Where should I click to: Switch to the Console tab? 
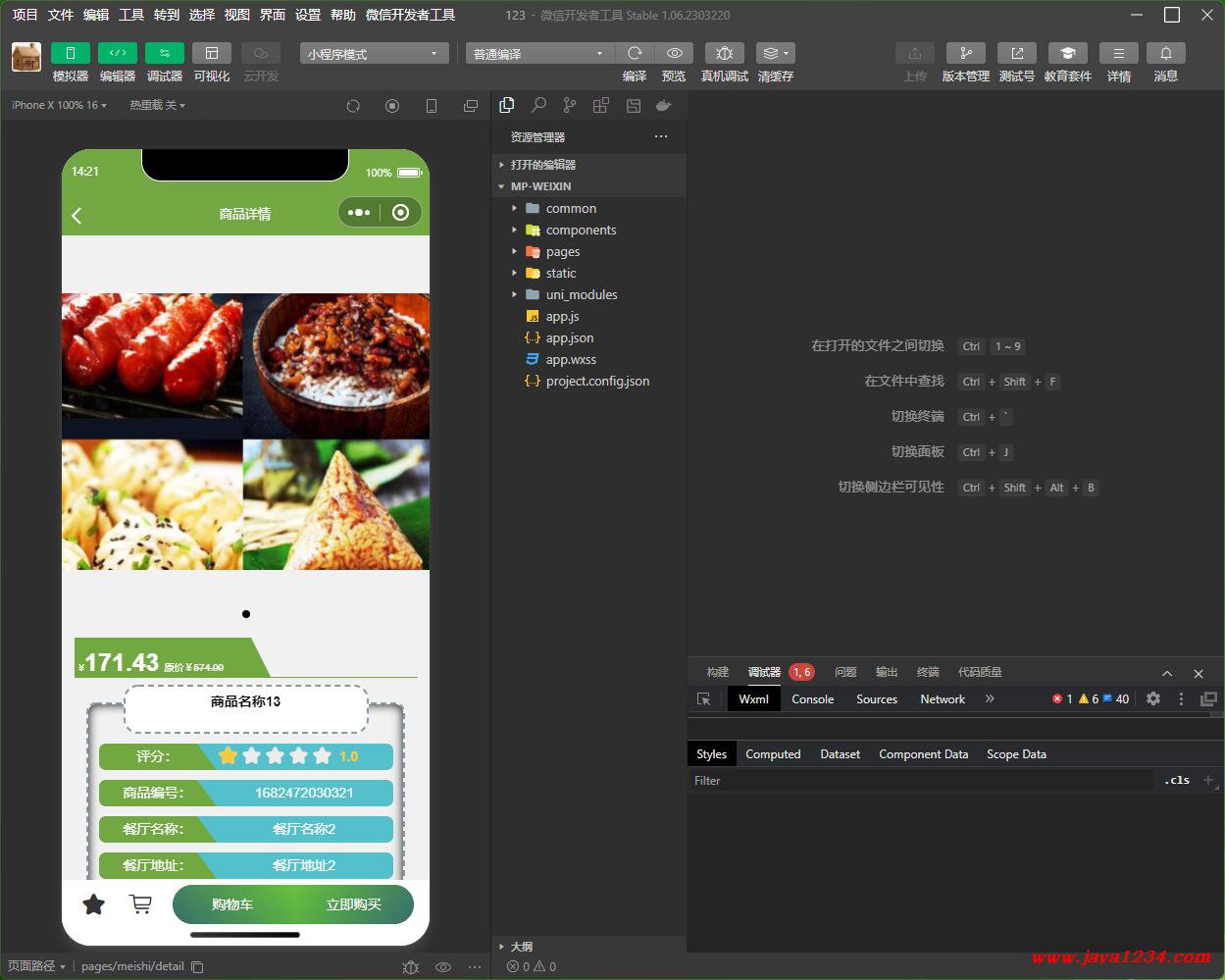tap(813, 699)
